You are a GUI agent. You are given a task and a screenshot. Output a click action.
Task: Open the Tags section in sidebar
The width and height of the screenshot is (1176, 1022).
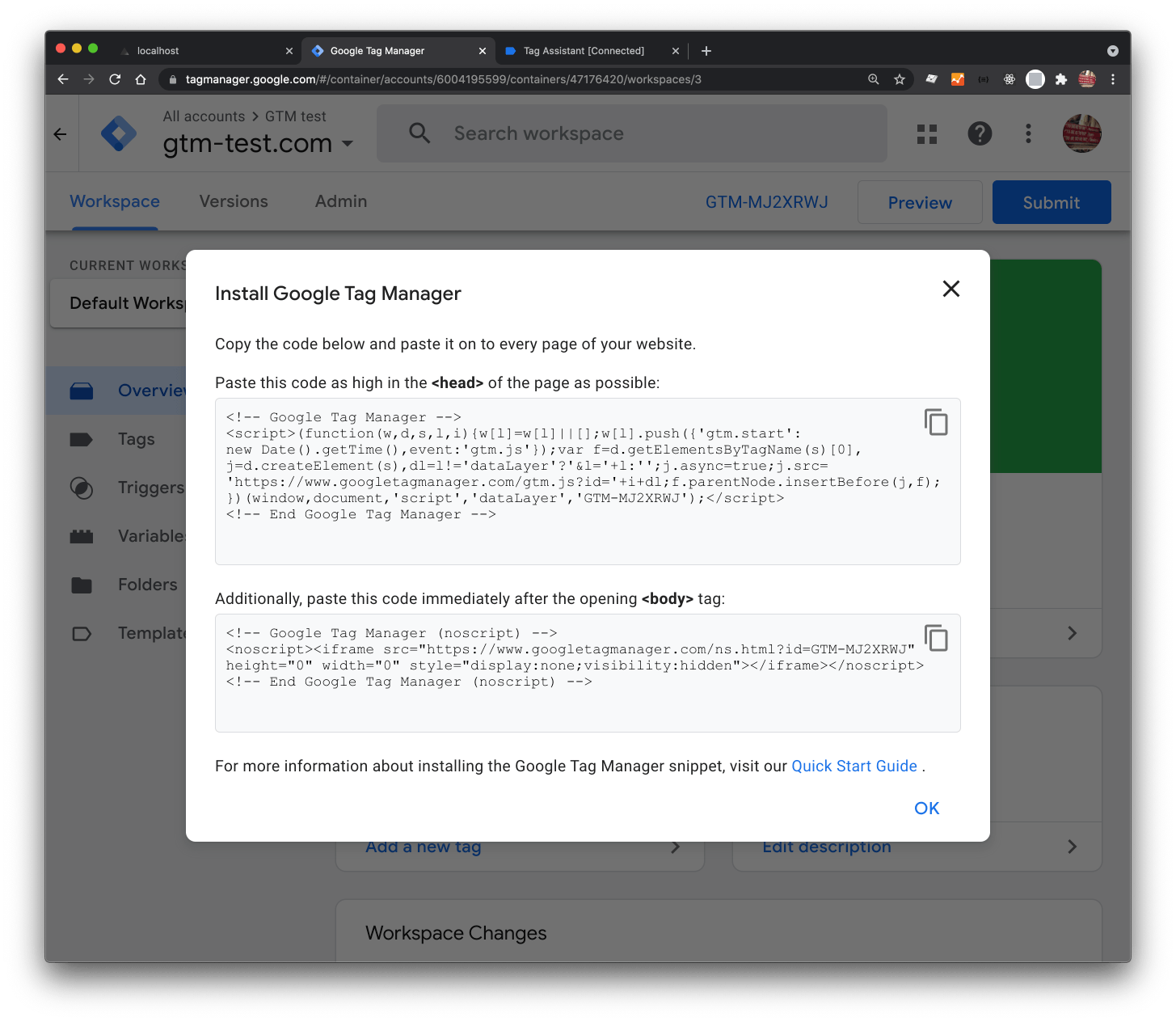(x=136, y=439)
